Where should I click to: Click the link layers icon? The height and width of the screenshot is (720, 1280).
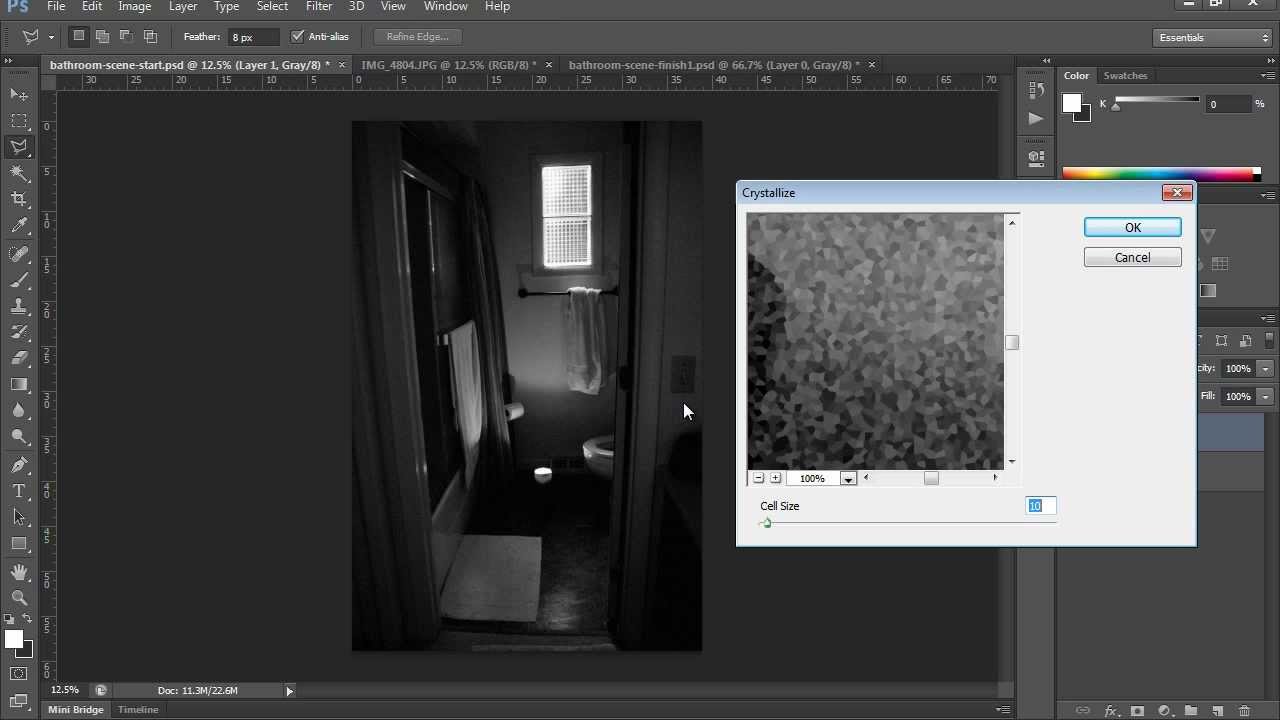tap(1083, 711)
